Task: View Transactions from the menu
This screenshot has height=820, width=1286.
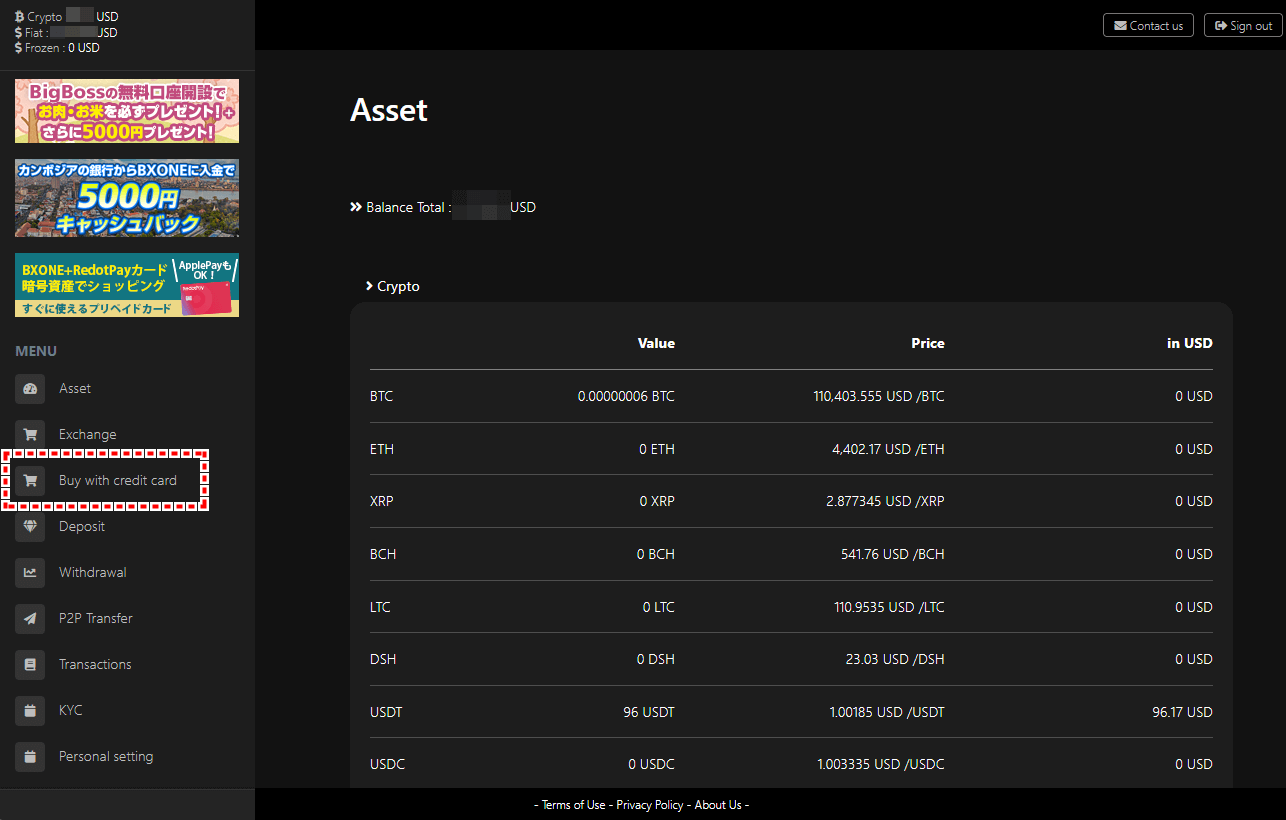Action: (95, 664)
